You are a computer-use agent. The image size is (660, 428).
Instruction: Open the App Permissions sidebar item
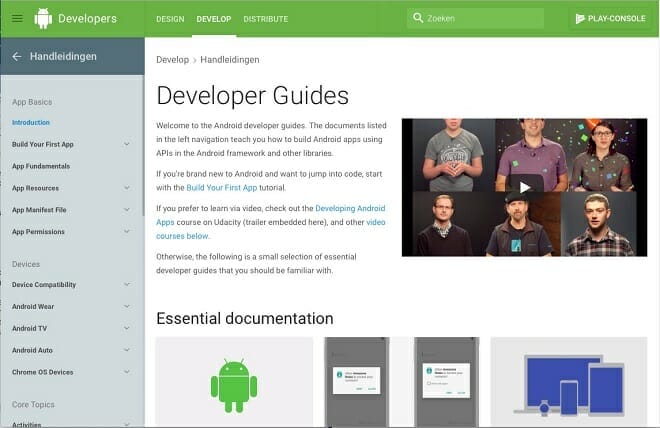[x=38, y=231]
